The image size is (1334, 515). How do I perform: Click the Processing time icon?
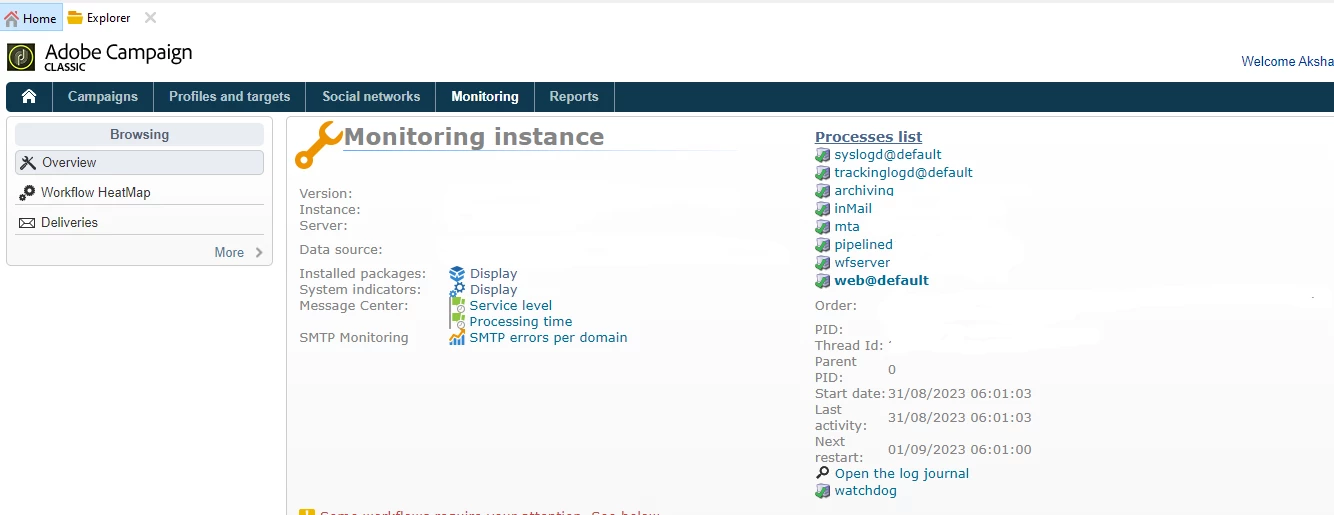tap(457, 321)
